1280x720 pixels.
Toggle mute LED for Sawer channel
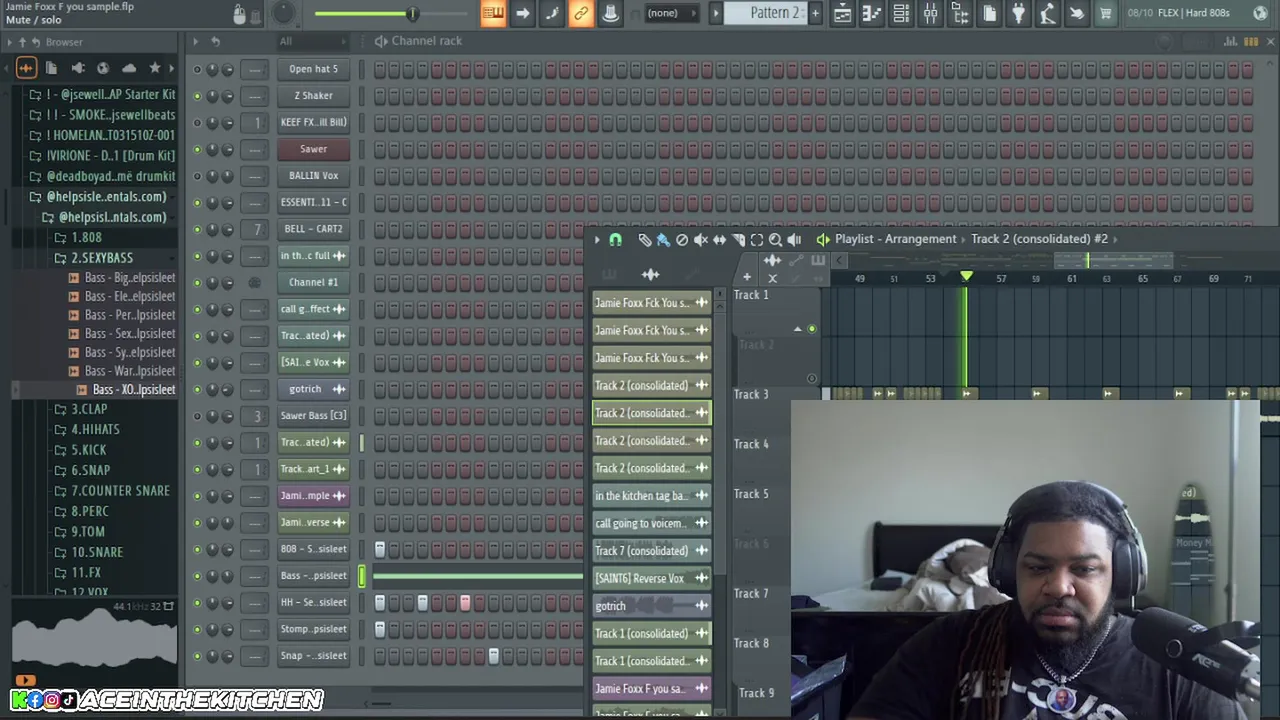click(197, 149)
